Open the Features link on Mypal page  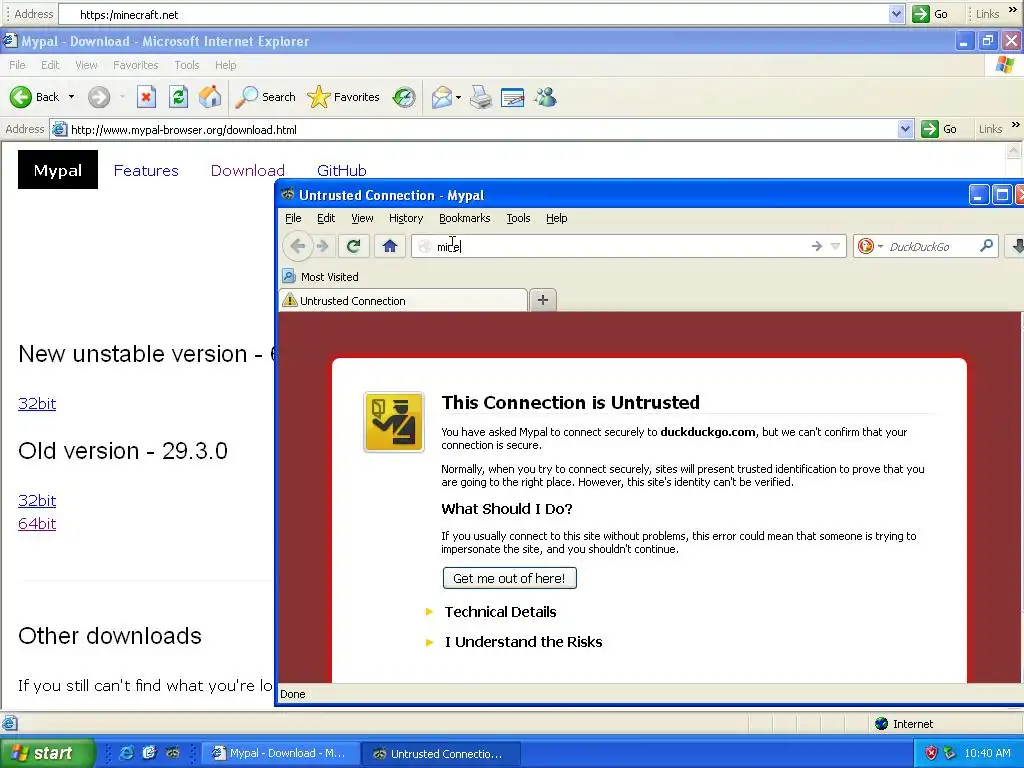coord(146,170)
